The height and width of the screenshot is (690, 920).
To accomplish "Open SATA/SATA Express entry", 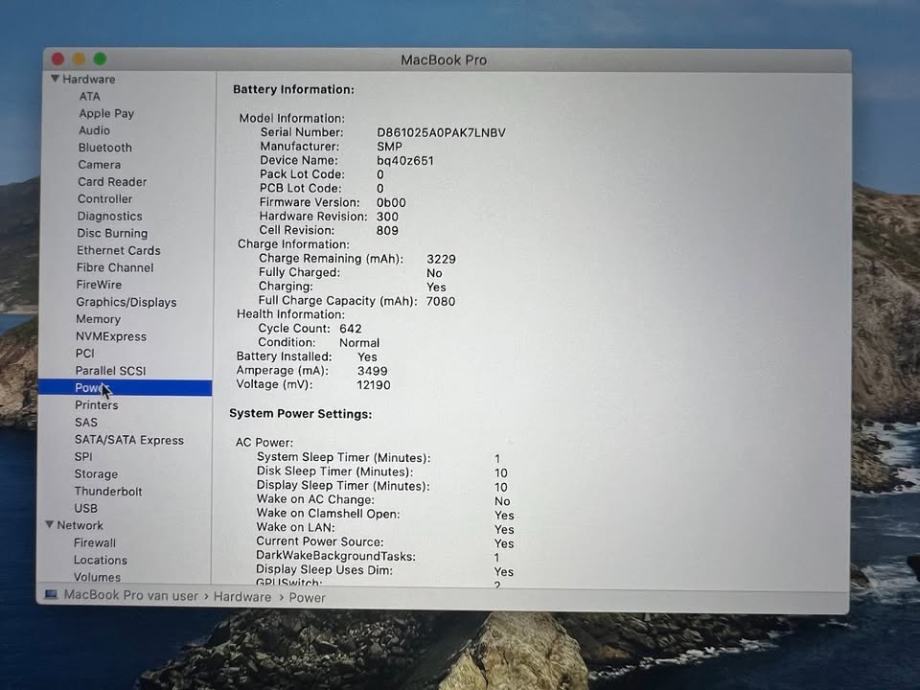I will (x=129, y=440).
